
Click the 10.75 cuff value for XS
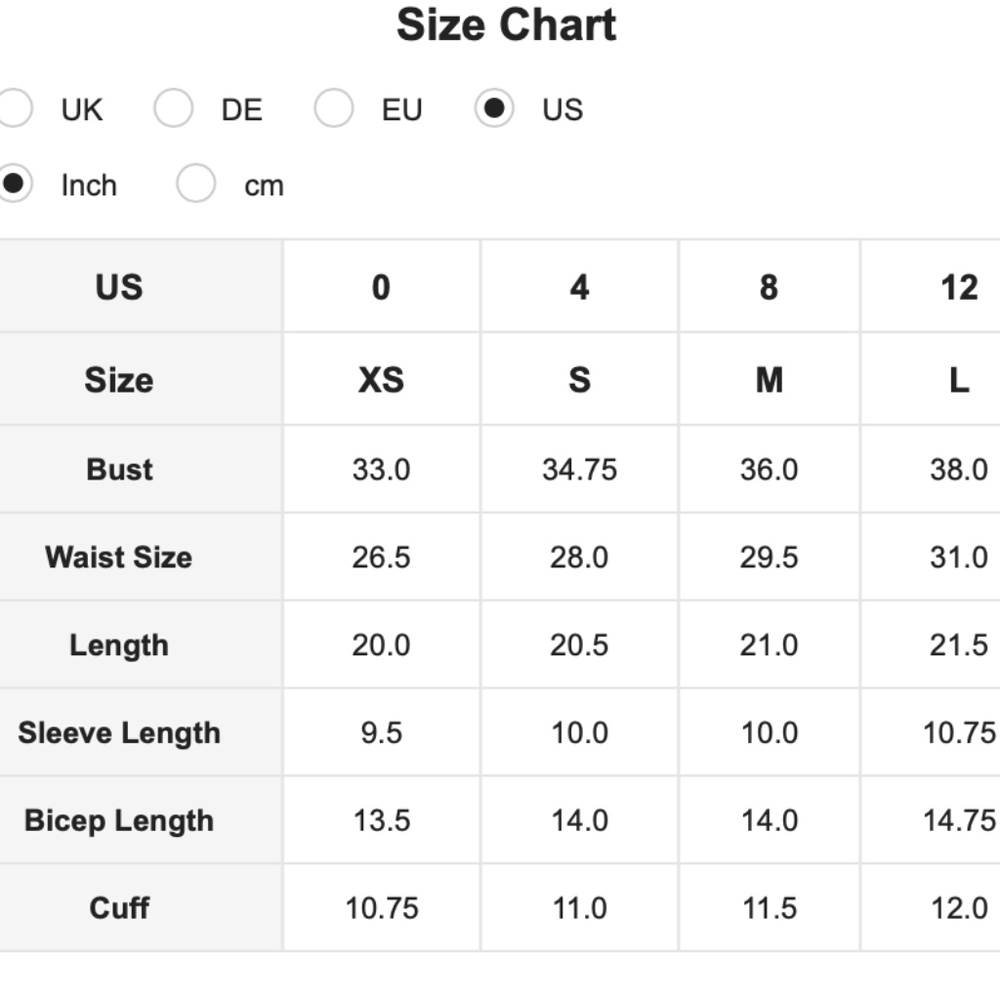(381, 908)
